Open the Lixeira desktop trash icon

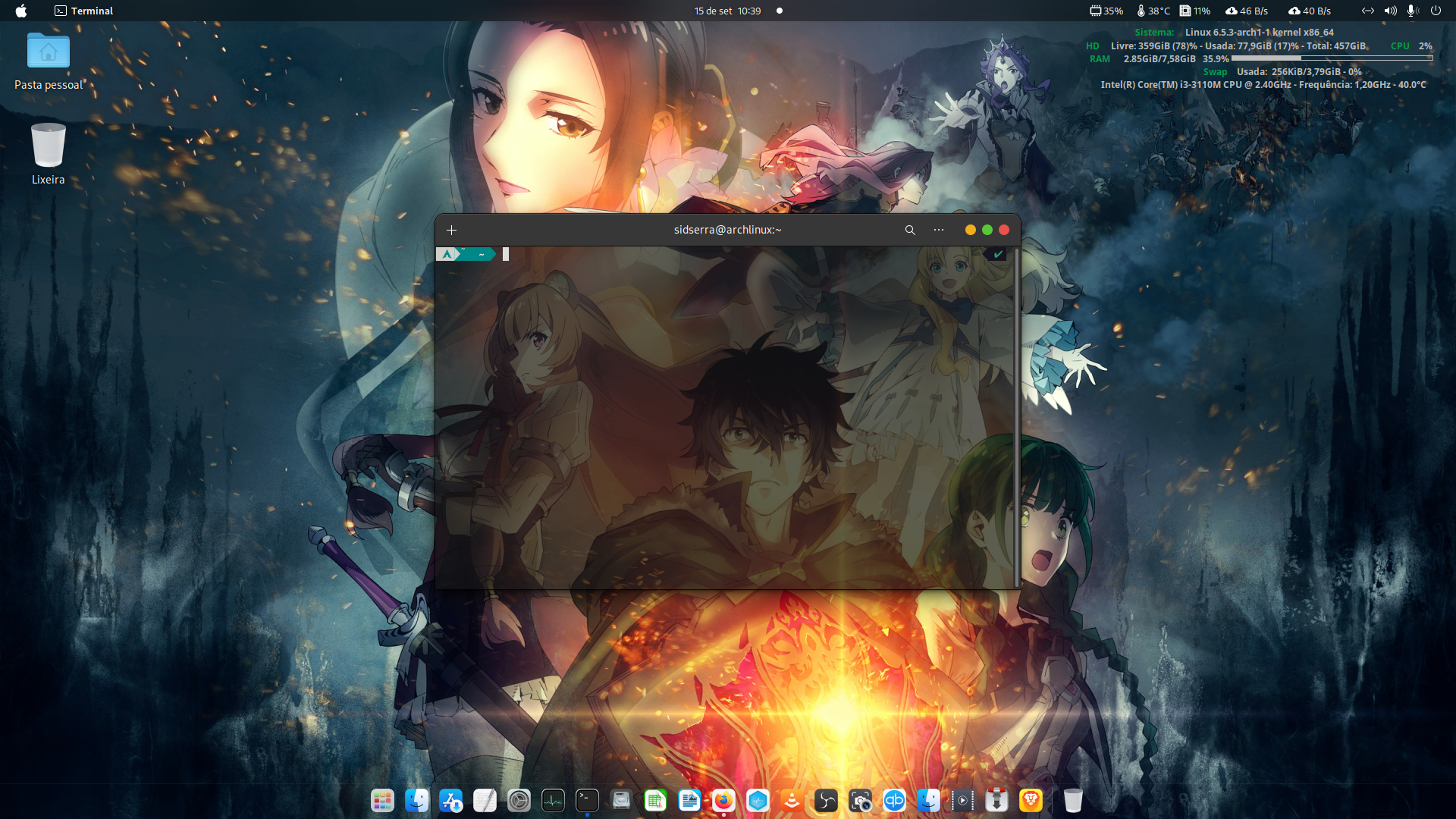coord(48,154)
